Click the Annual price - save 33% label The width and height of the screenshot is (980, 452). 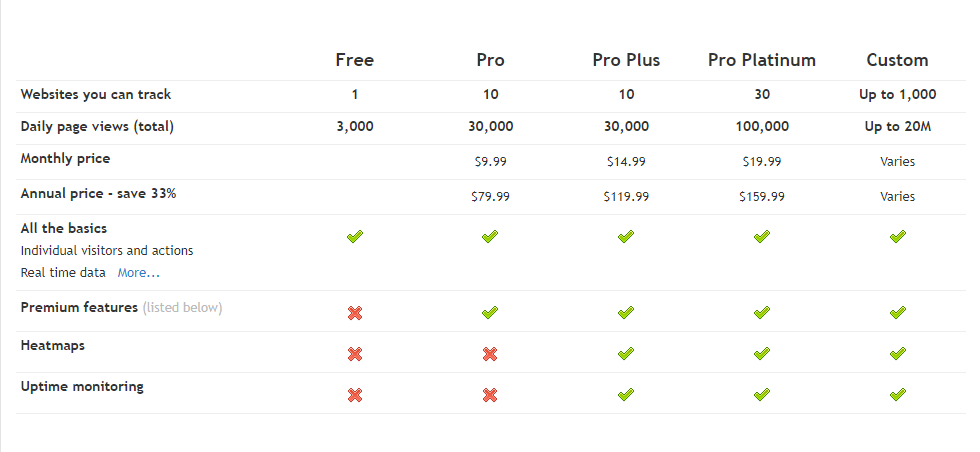pyautogui.click(x=98, y=193)
